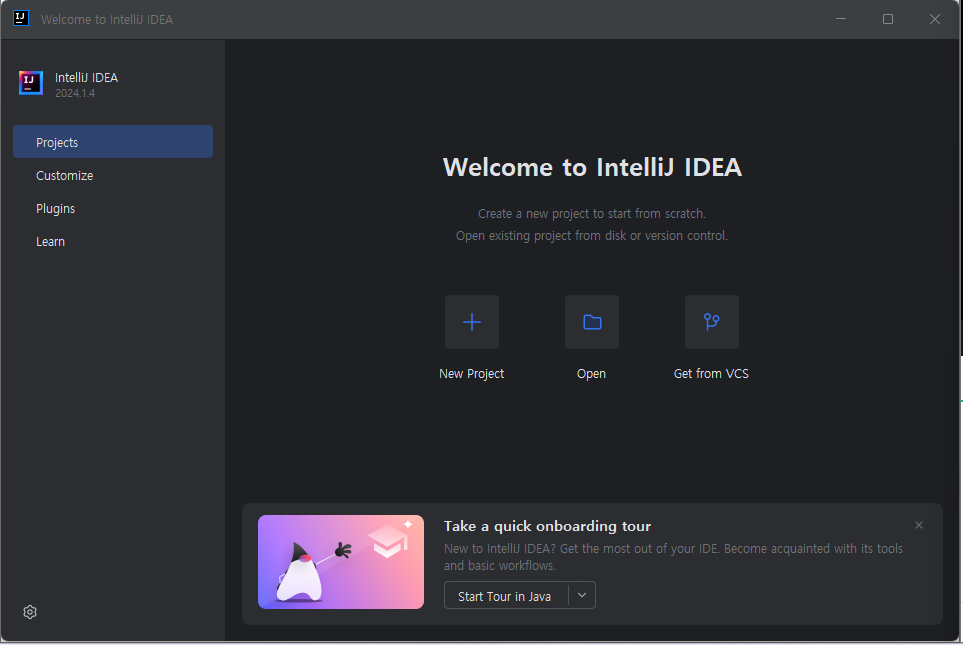Click the New Project label
The height and width of the screenshot is (645, 963).
(x=472, y=373)
